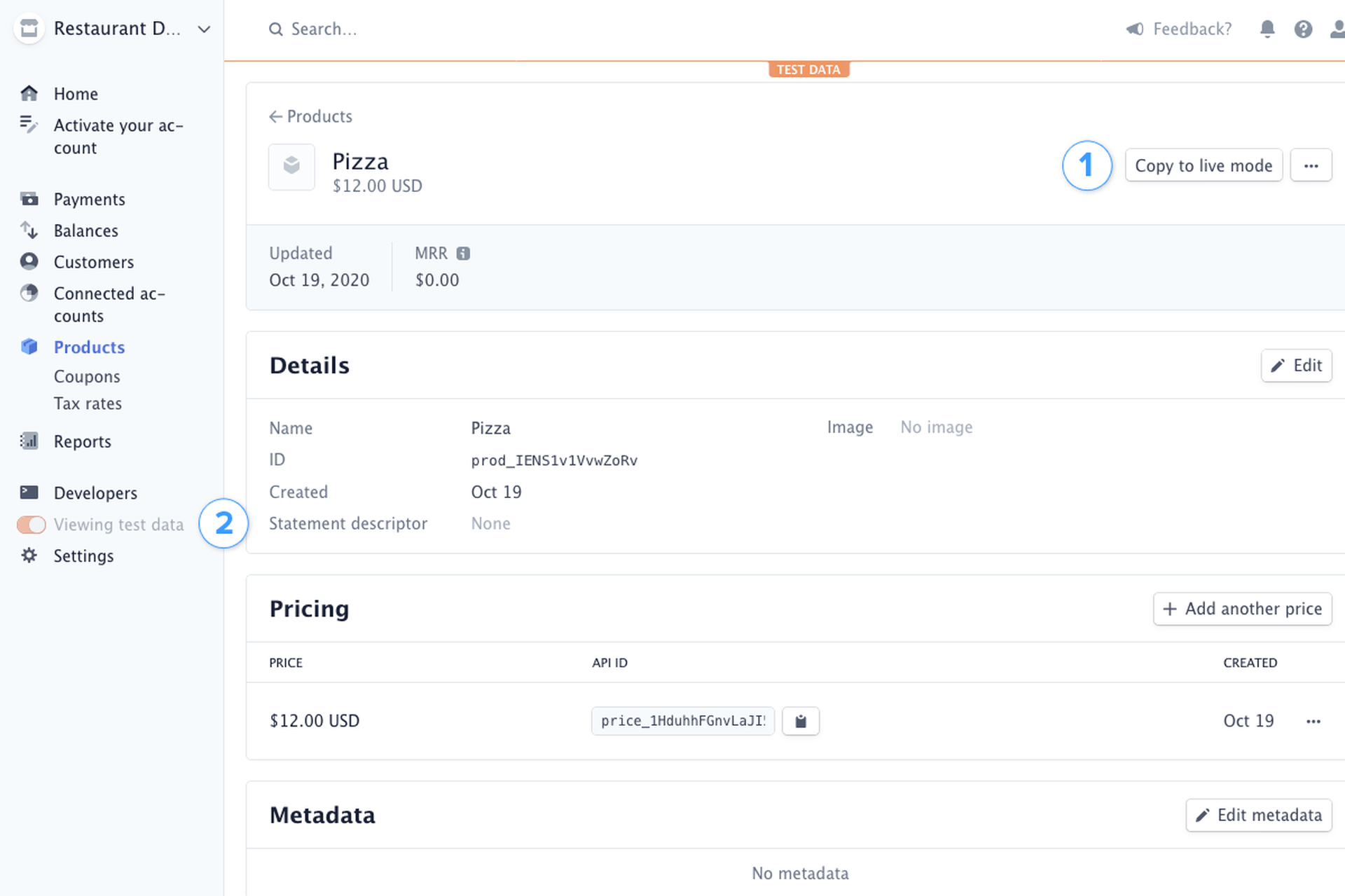Screen dimensions: 1345x896
Task: Click the back arrow next to Products
Action: (x=275, y=116)
